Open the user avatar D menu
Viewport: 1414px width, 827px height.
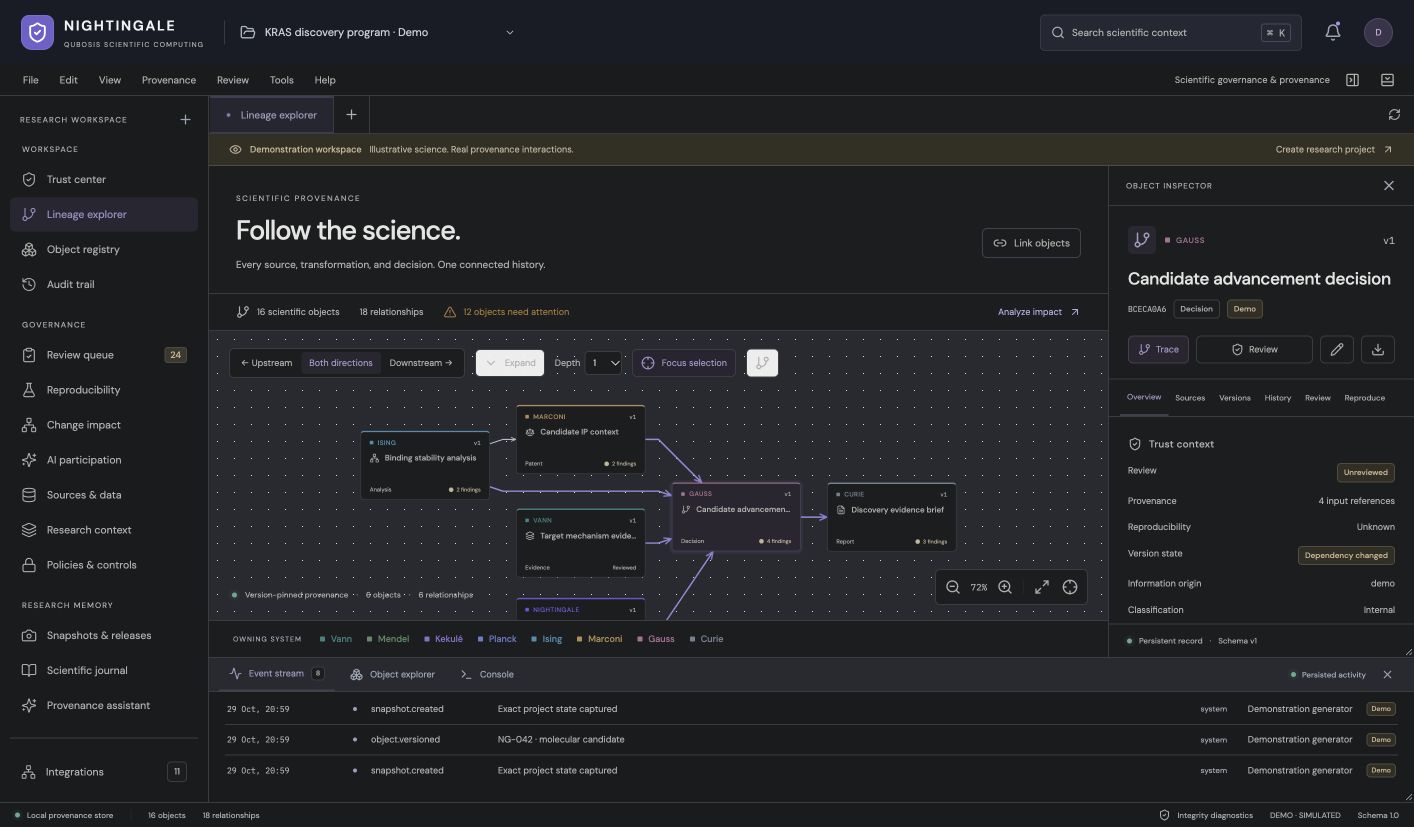coord(1378,32)
